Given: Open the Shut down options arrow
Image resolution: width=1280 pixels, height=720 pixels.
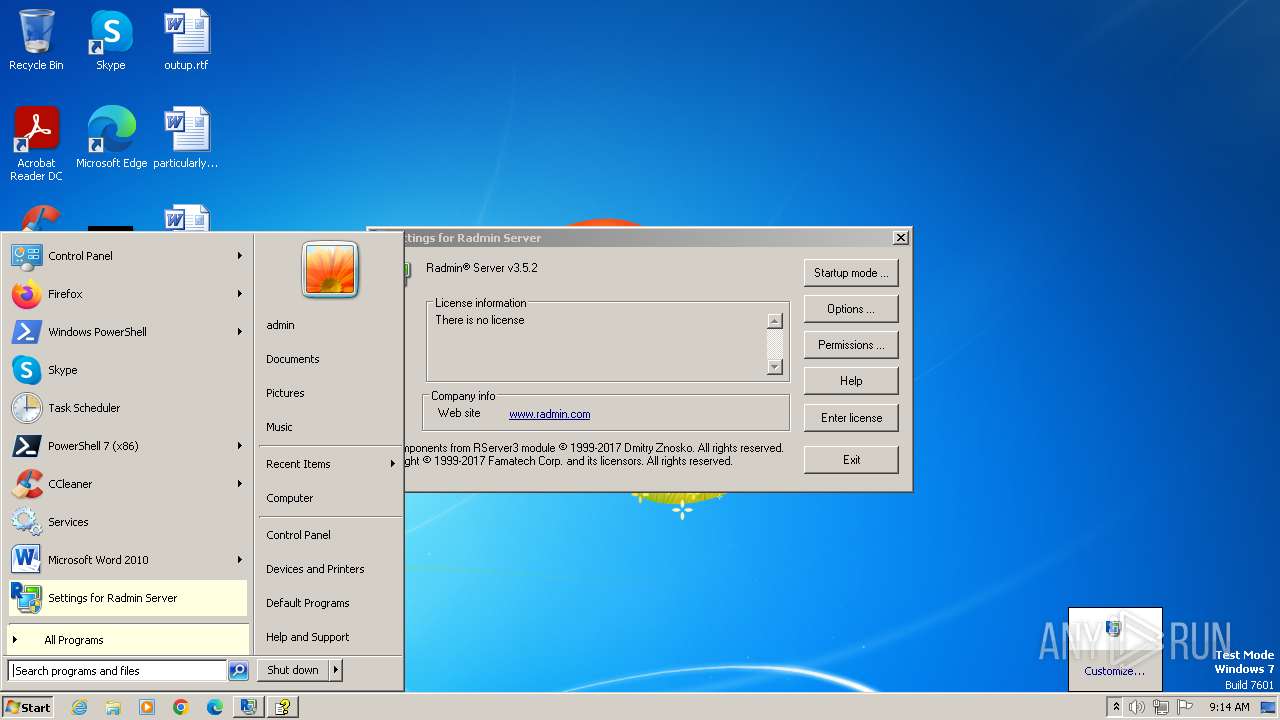Looking at the screenshot, I should point(336,670).
